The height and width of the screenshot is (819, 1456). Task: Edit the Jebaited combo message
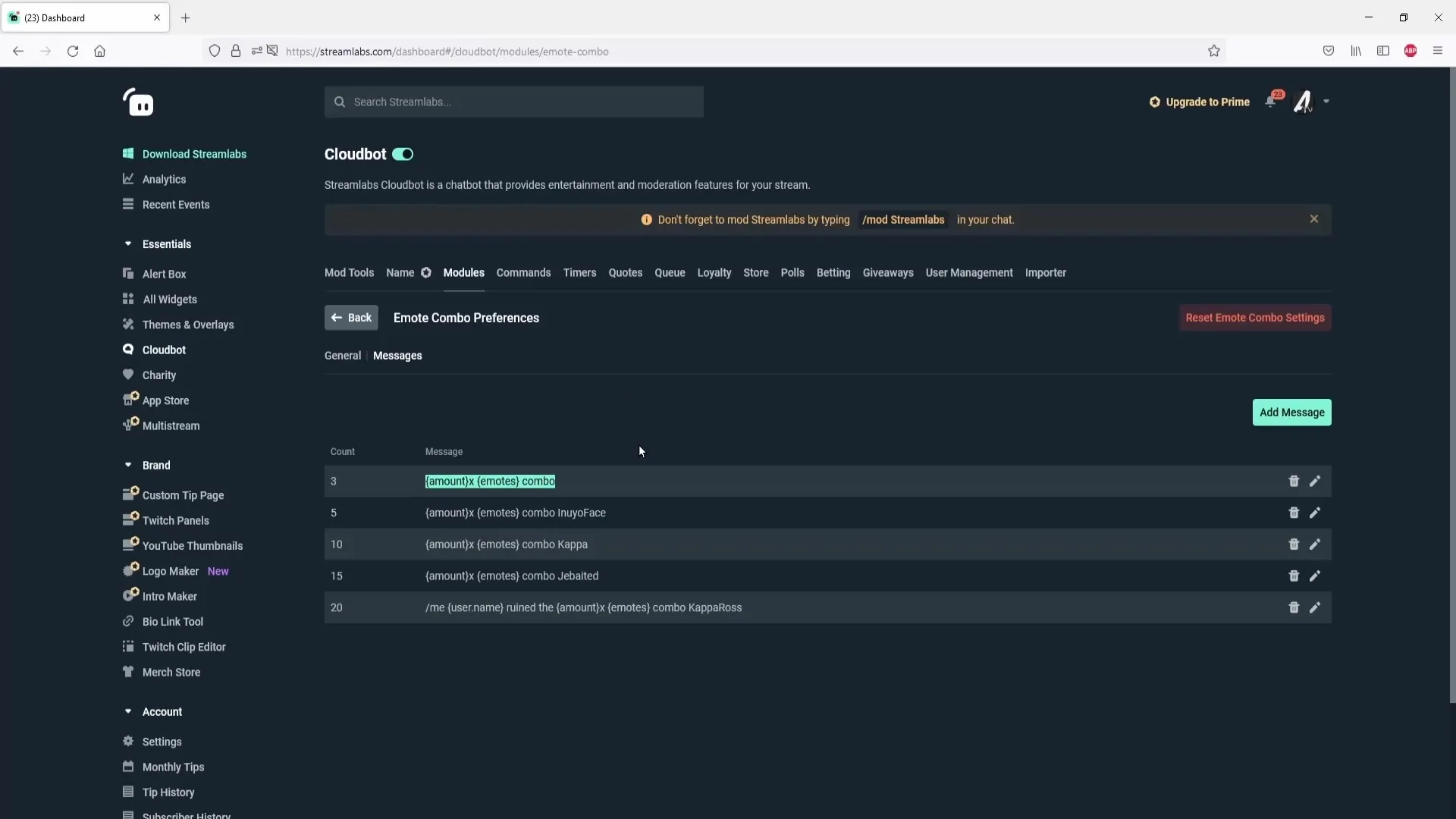pyautogui.click(x=1315, y=576)
